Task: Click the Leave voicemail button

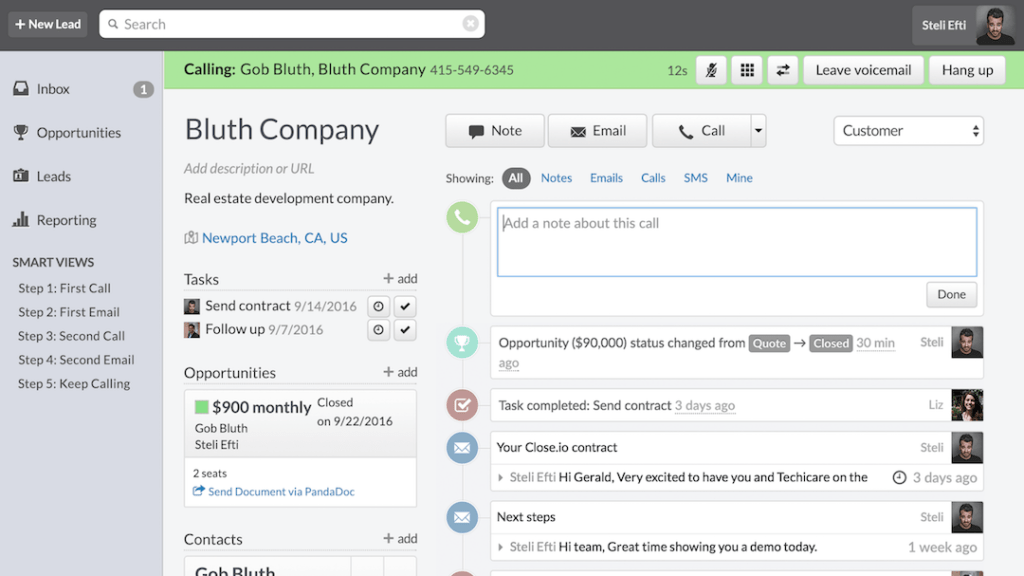Action: 863,70
